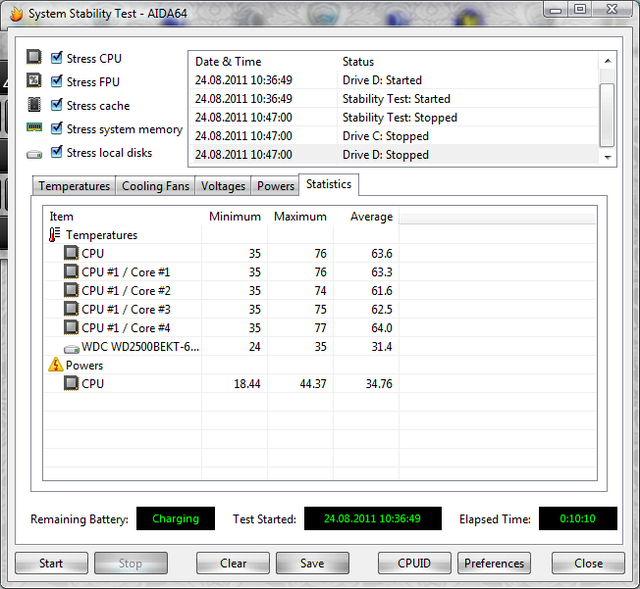Viewport: 640px width, 589px height.
Task: Click the warning icon next to Powers
Action: pos(56,365)
